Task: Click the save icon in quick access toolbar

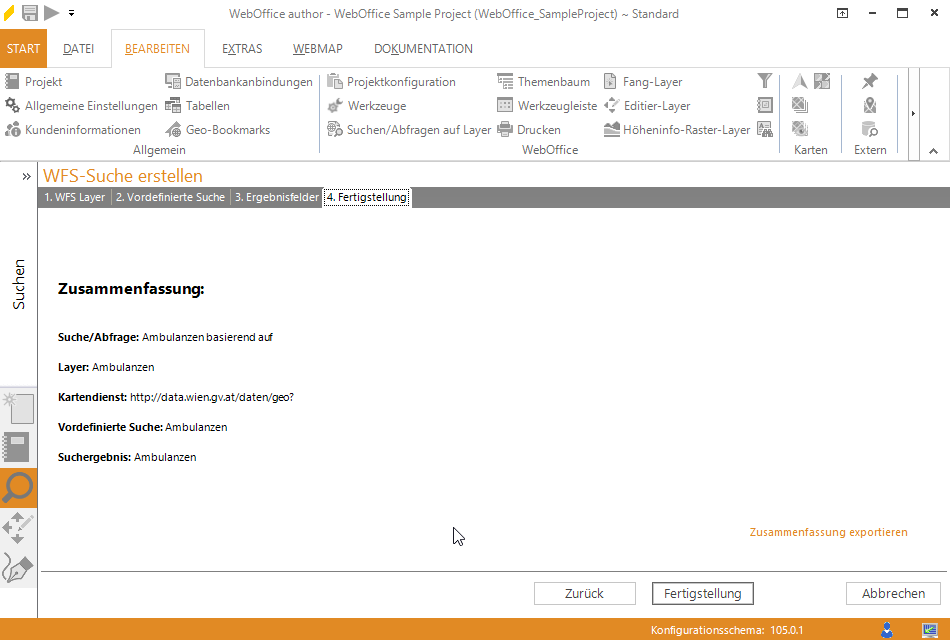Action: coord(30,13)
